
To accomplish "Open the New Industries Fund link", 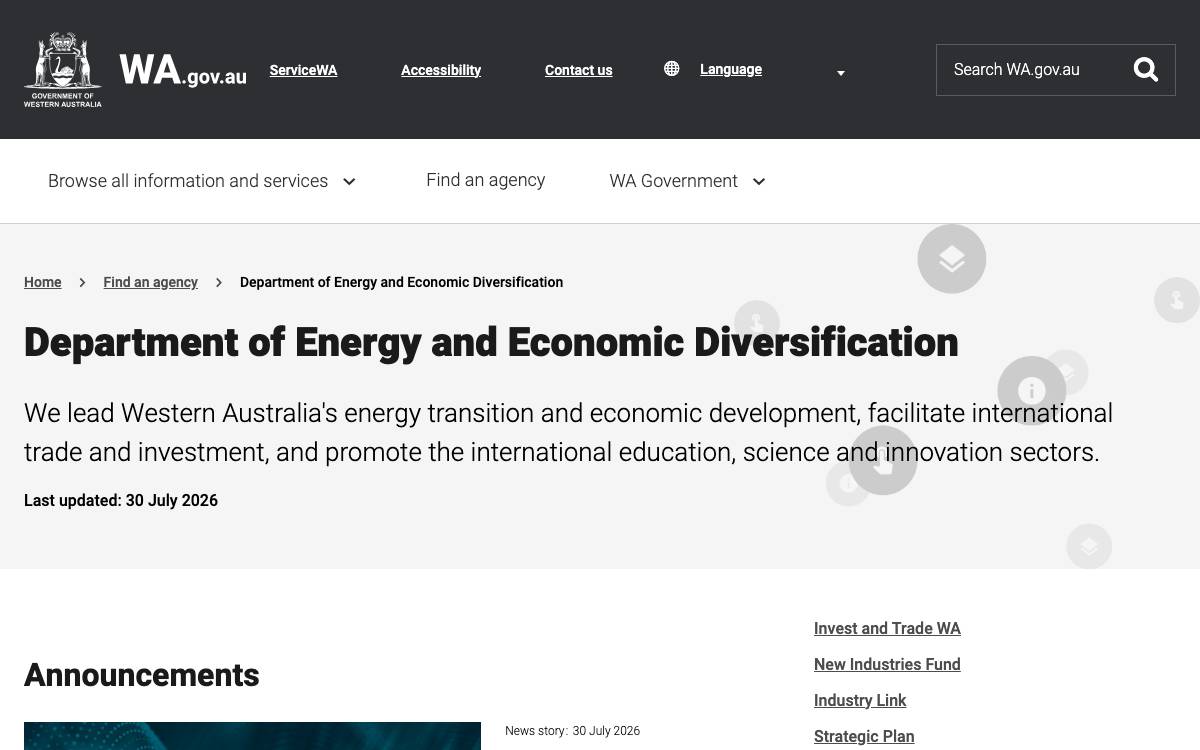I will (887, 664).
